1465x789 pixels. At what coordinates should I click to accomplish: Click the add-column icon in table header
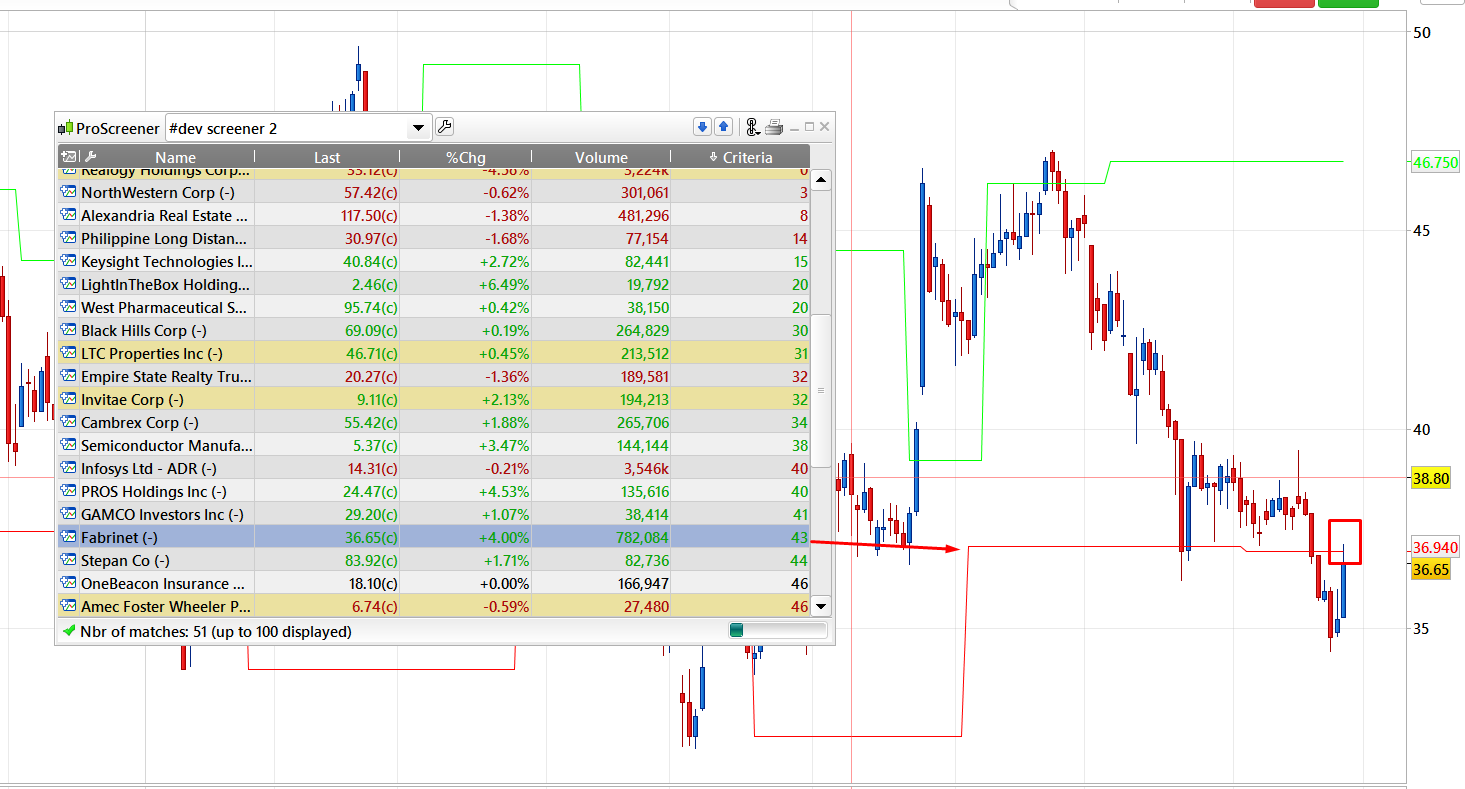(69, 157)
